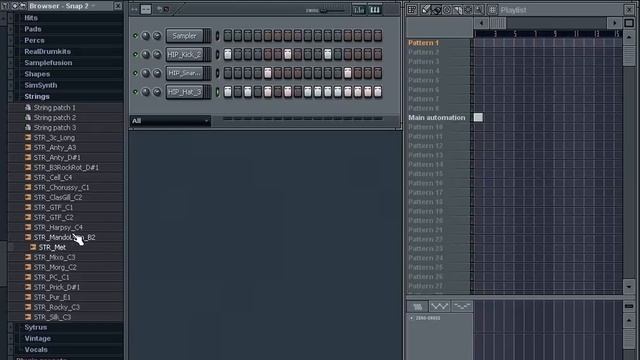Click the STR_Cell_C4 sample icon
The width and height of the screenshot is (640, 360).
tap(28, 177)
